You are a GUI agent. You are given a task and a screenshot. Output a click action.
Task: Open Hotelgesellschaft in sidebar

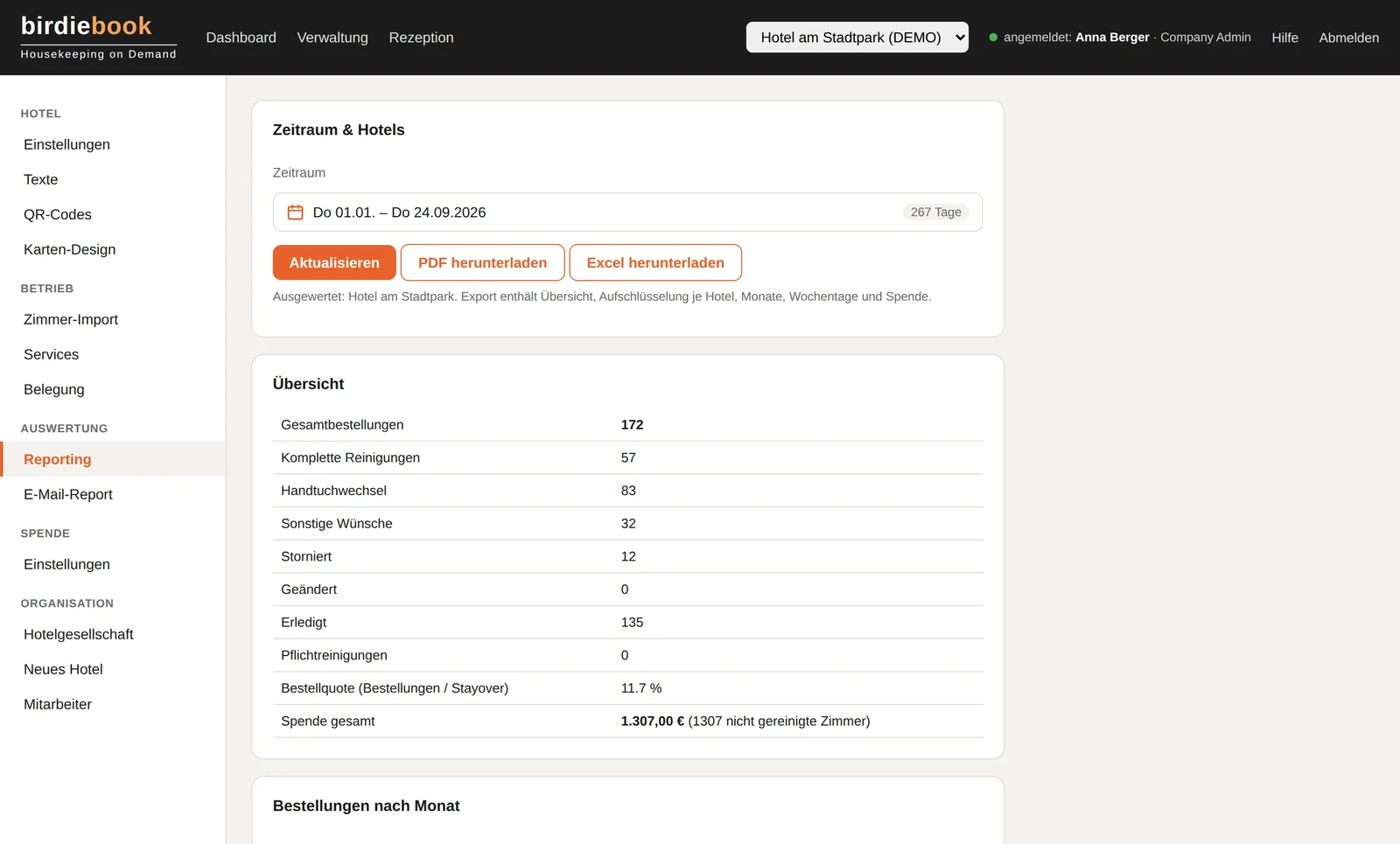pyautogui.click(x=113, y=634)
